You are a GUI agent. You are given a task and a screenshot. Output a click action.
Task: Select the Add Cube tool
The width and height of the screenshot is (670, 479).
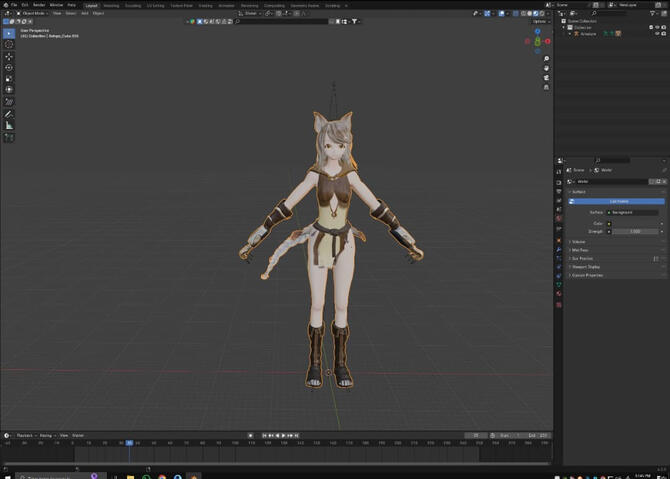tap(9, 138)
